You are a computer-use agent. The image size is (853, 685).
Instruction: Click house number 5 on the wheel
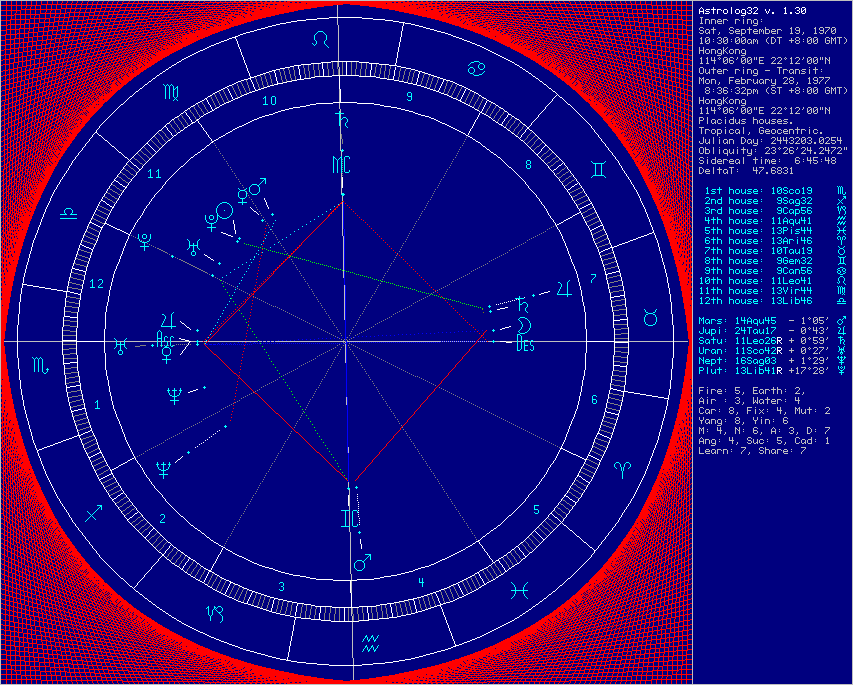536,510
